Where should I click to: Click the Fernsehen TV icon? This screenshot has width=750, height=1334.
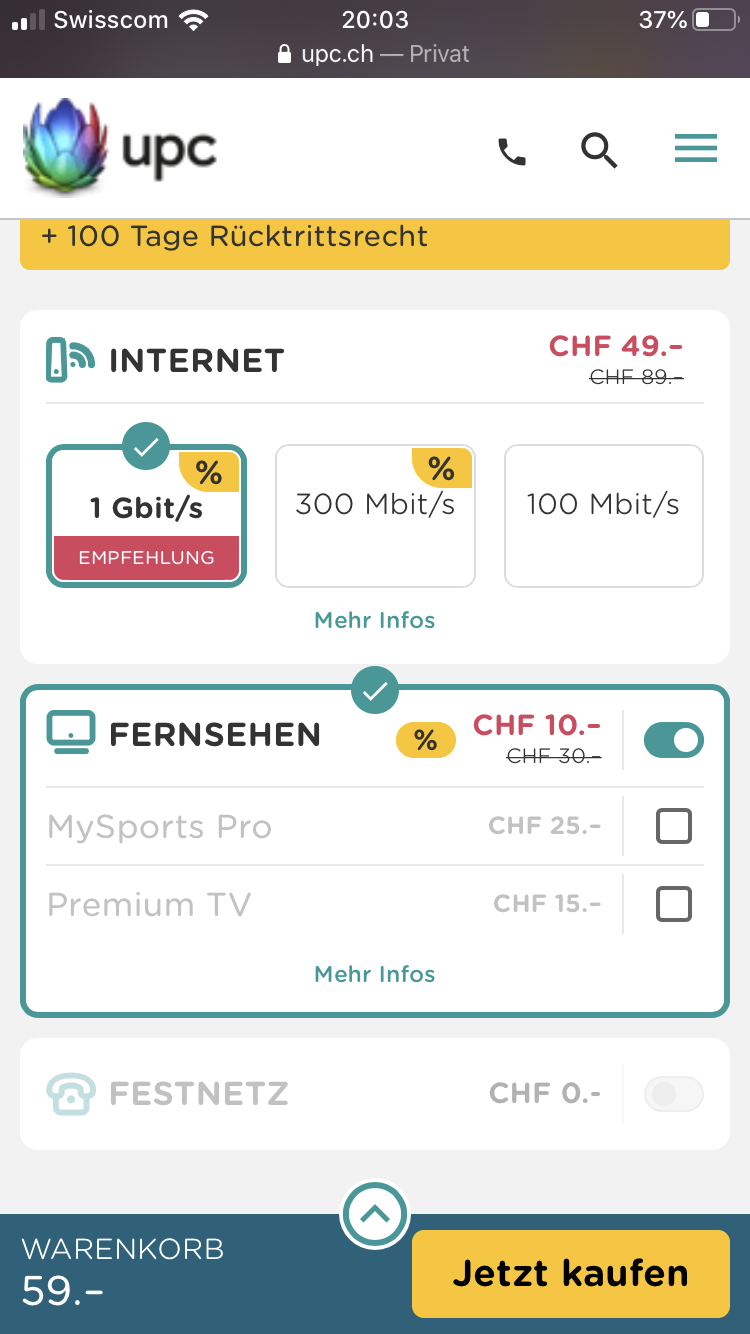[x=71, y=734]
